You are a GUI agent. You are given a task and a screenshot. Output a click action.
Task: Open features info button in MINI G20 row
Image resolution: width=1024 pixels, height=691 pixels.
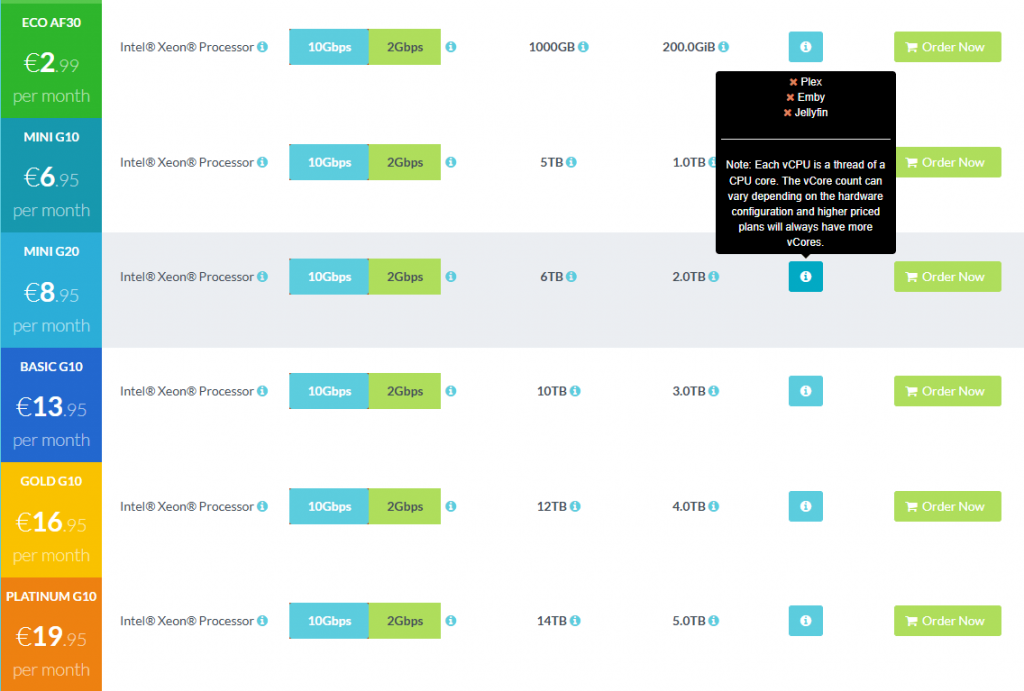tap(805, 276)
